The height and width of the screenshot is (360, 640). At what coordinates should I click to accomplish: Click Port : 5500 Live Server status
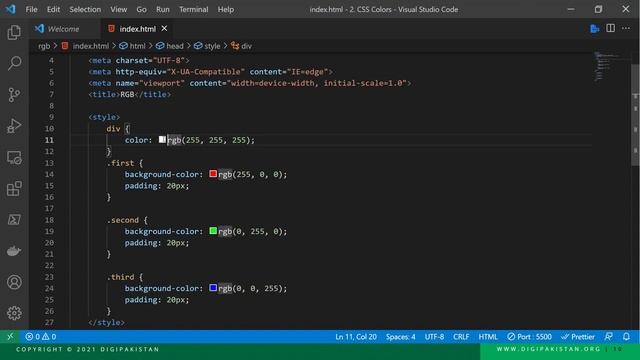tap(529, 337)
